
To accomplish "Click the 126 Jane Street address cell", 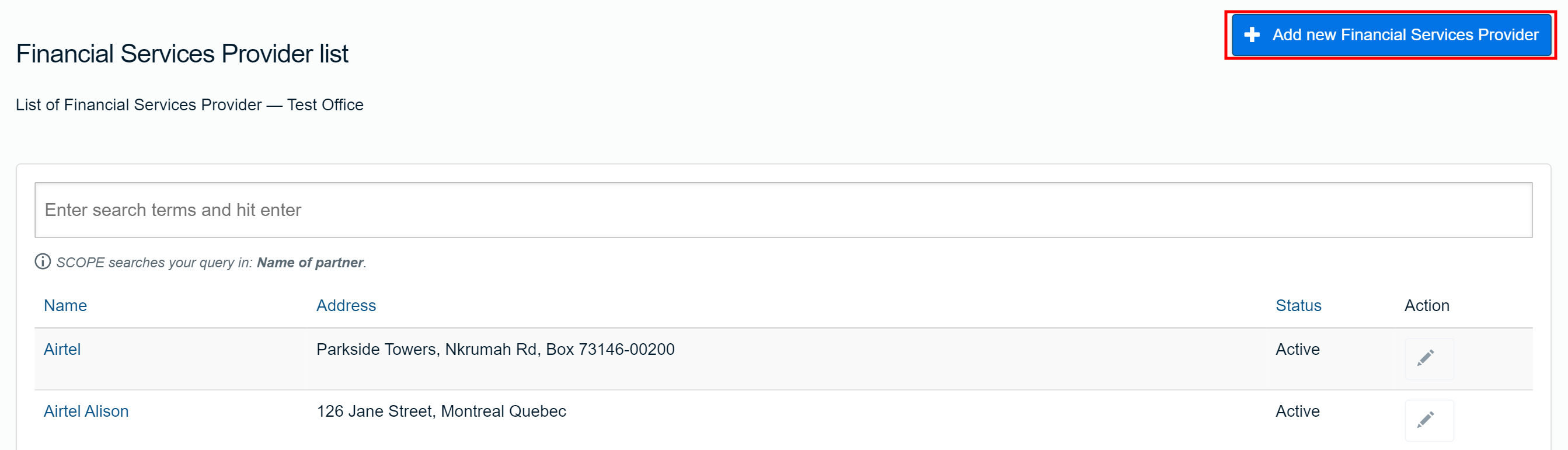I will pyautogui.click(x=441, y=411).
